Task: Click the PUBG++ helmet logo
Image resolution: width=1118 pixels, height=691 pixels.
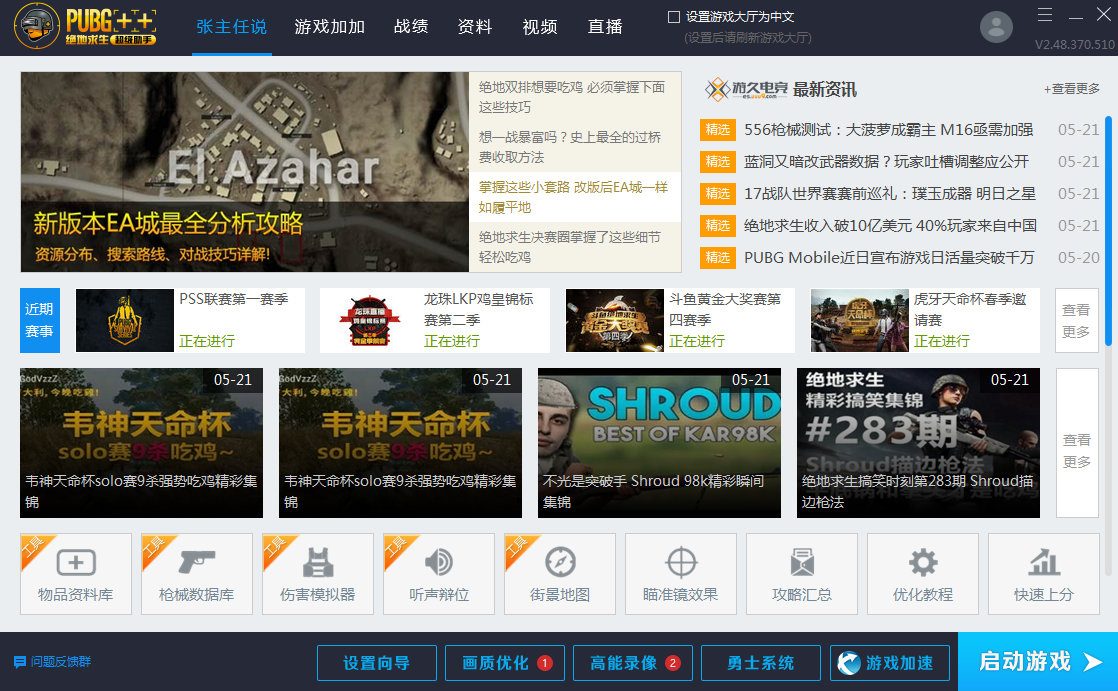Action: click(x=36, y=26)
